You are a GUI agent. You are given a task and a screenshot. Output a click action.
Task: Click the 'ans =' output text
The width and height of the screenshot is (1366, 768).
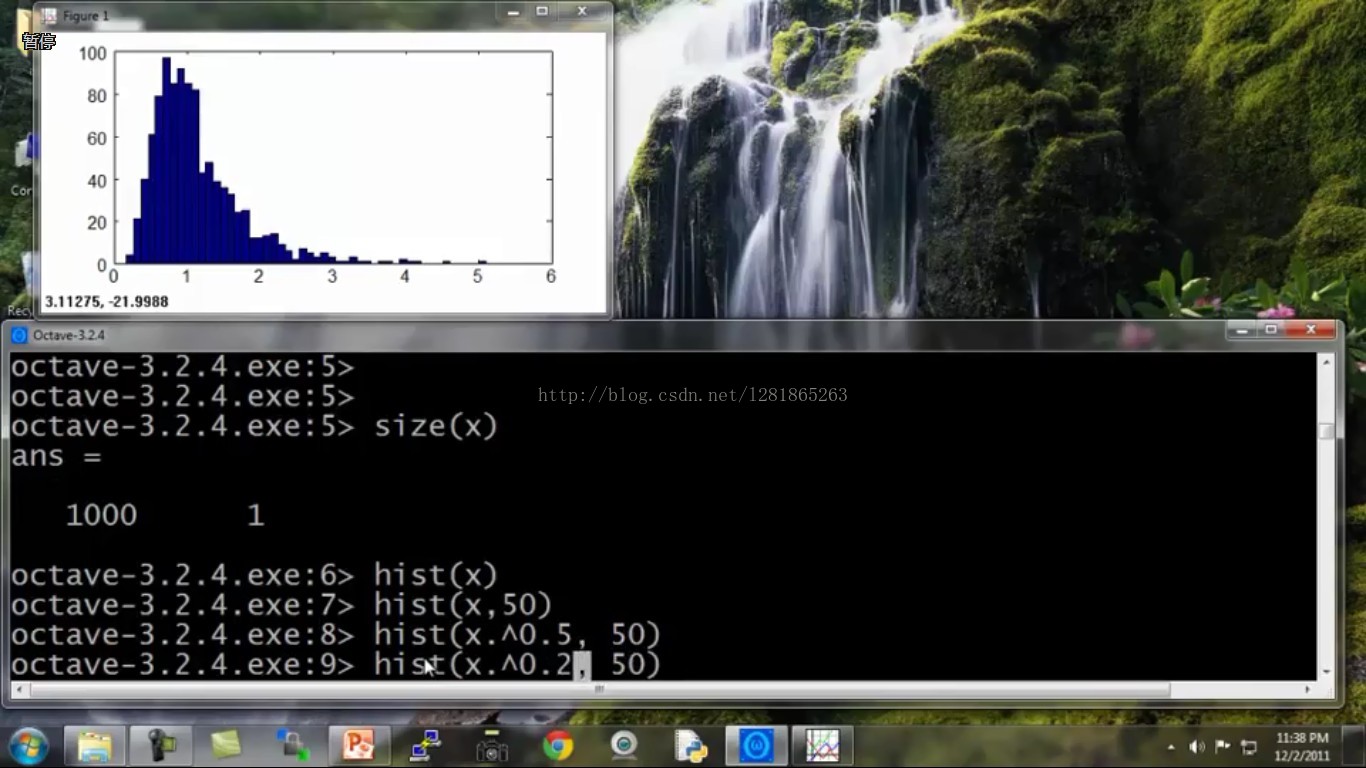point(57,457)
